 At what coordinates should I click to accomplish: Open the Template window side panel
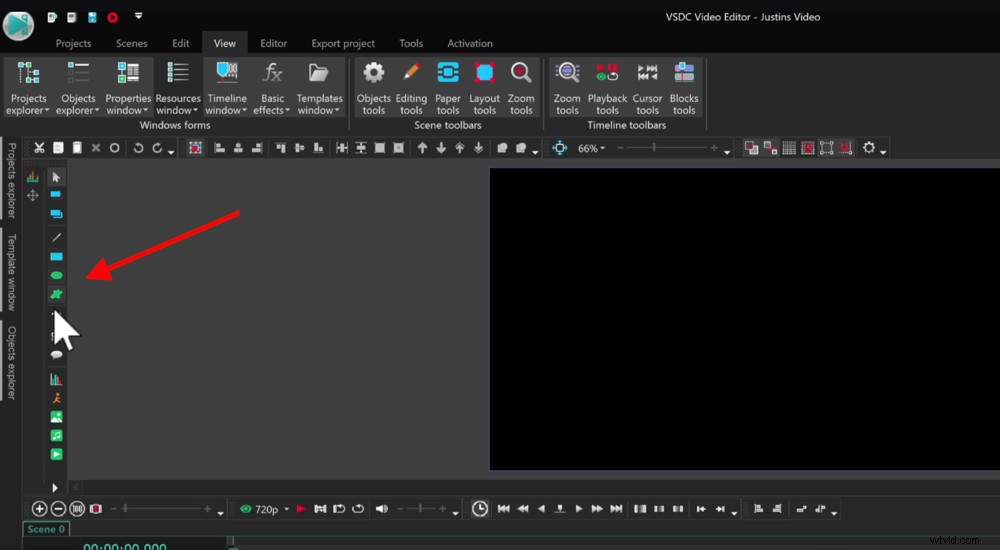pyautogui.click(x=11, y=272)
